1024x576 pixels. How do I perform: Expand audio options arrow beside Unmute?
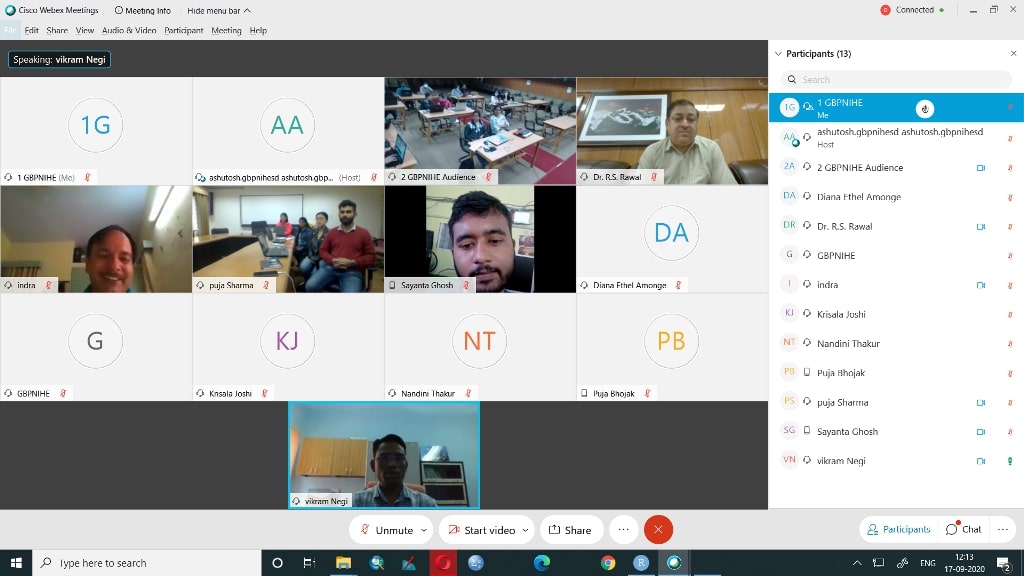pyautogui.click(x=424, y=530)
